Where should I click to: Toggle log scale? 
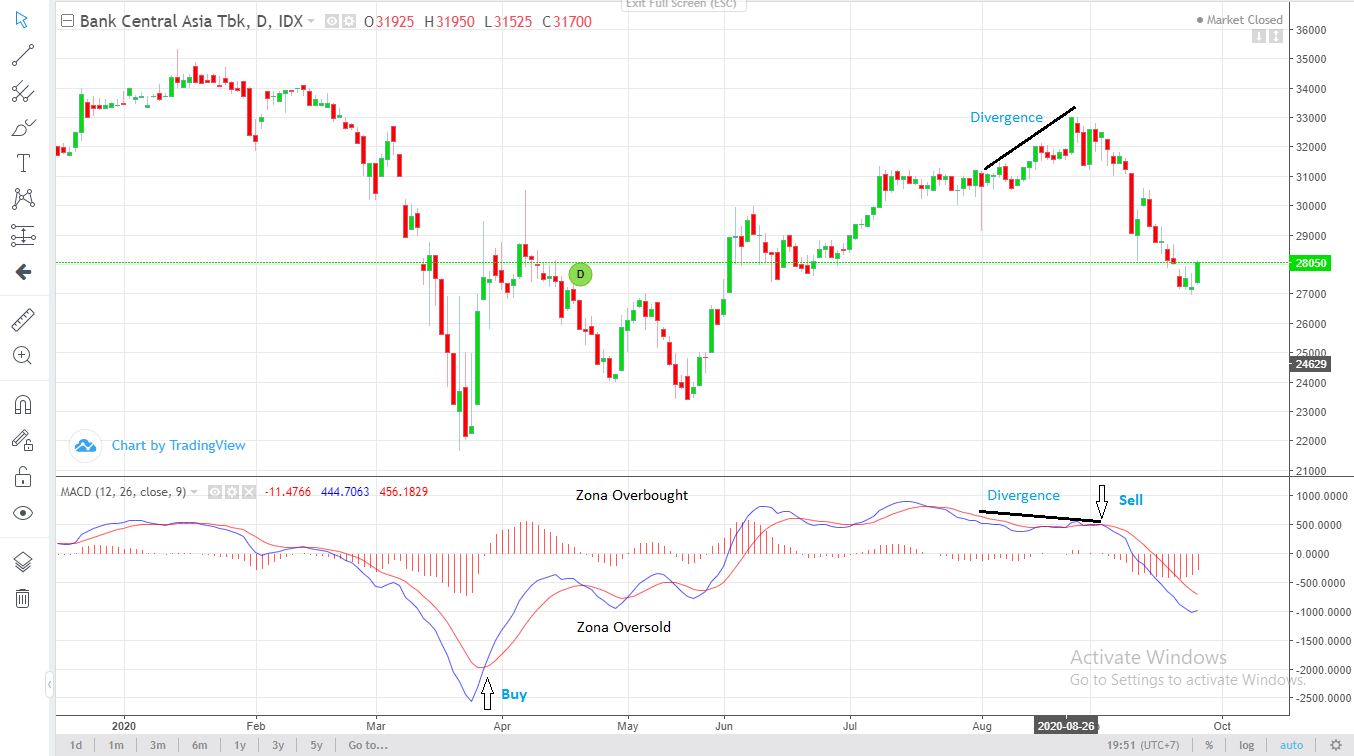(1246, 745)
